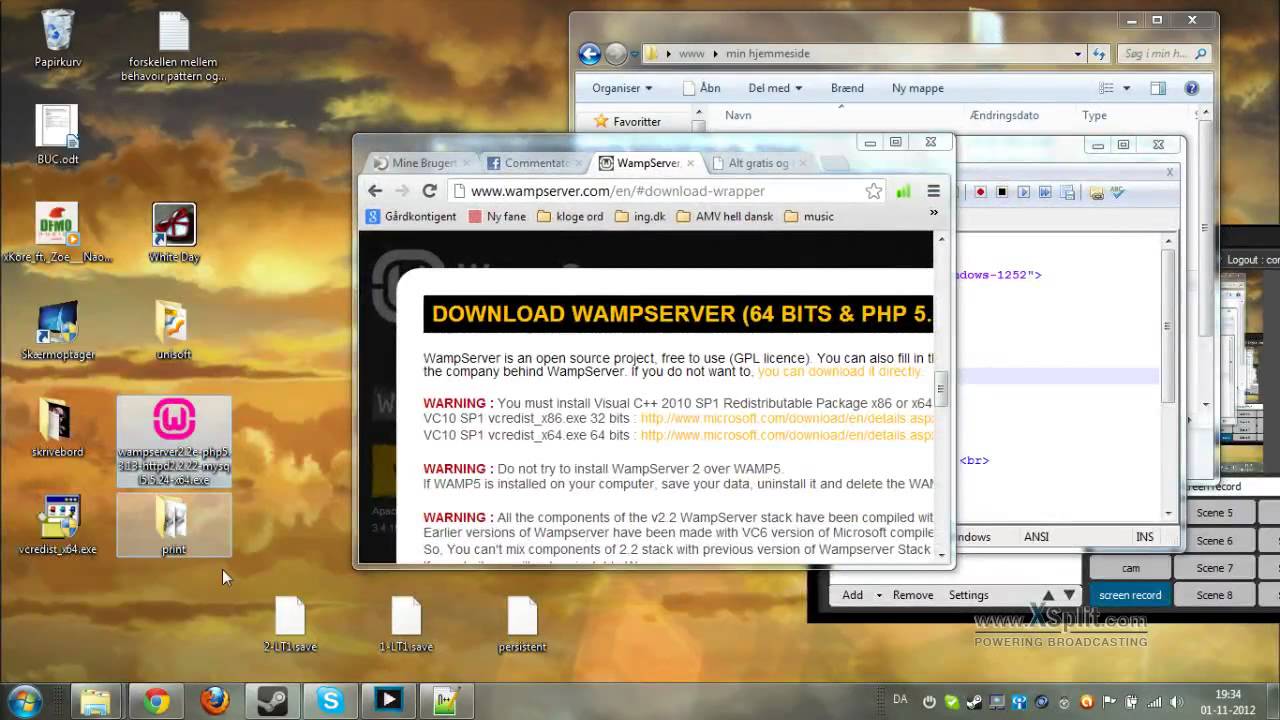Click the you can download it directly link
The height and width of the screenshot is (720, 1280).
(x=839, y=372)
